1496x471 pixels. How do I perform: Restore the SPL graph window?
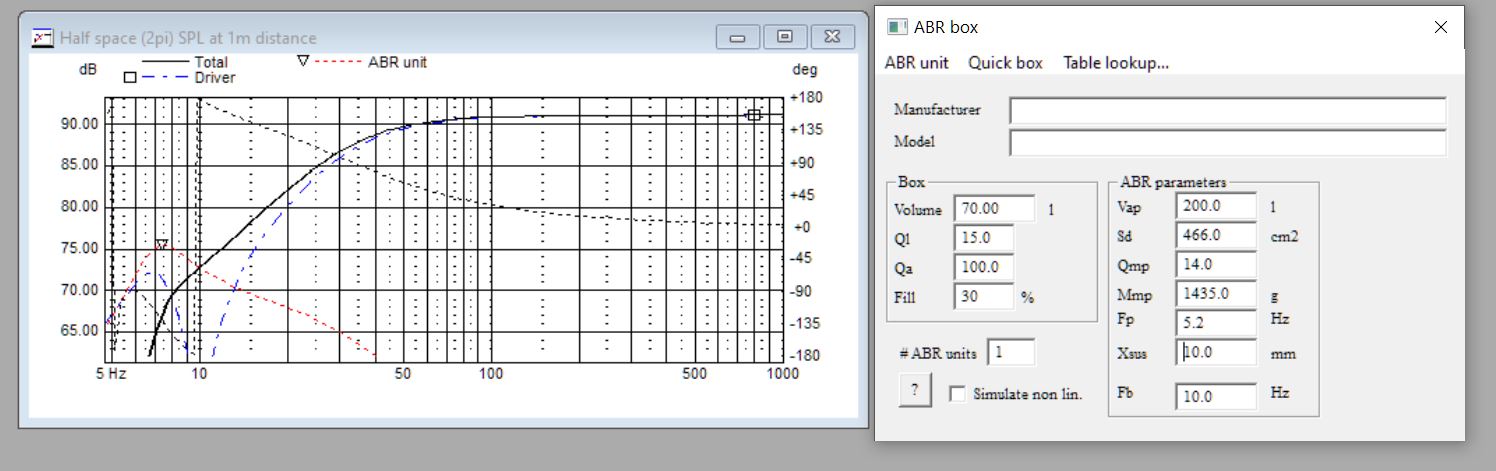tap(785, 37)
